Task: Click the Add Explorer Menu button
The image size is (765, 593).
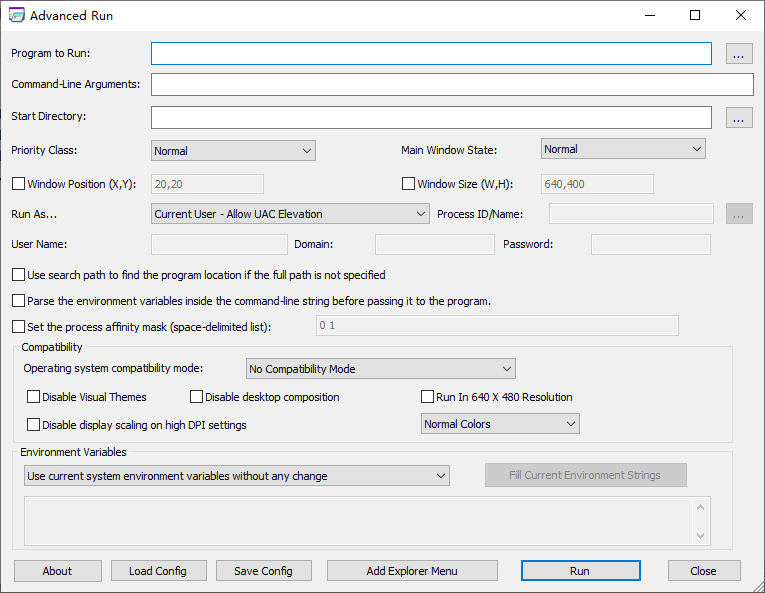Action: point(412,571)
